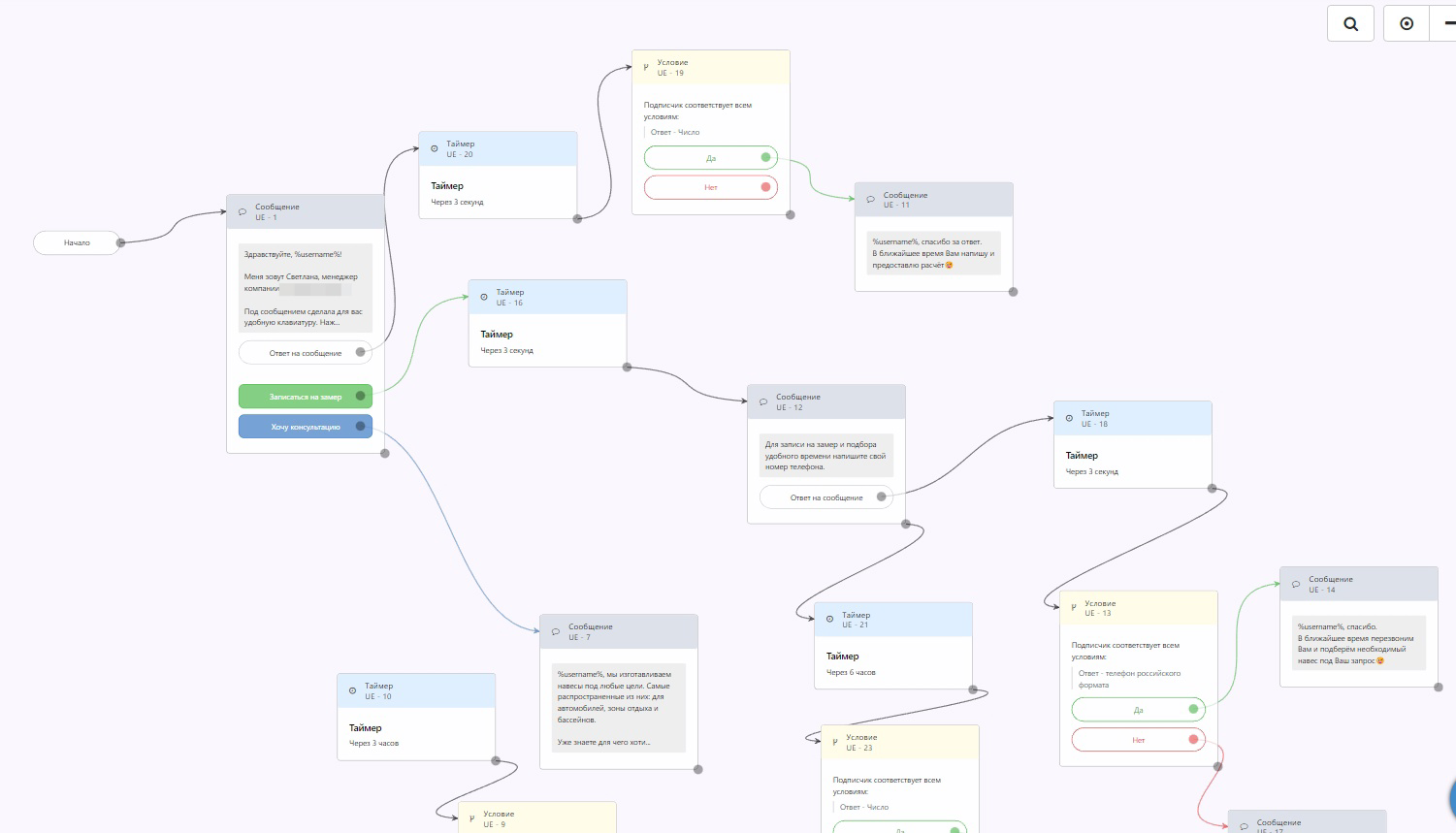Click the output connector dot of Таймер UE - 16
Screen dimensions: 1456x833
[627, 368]
